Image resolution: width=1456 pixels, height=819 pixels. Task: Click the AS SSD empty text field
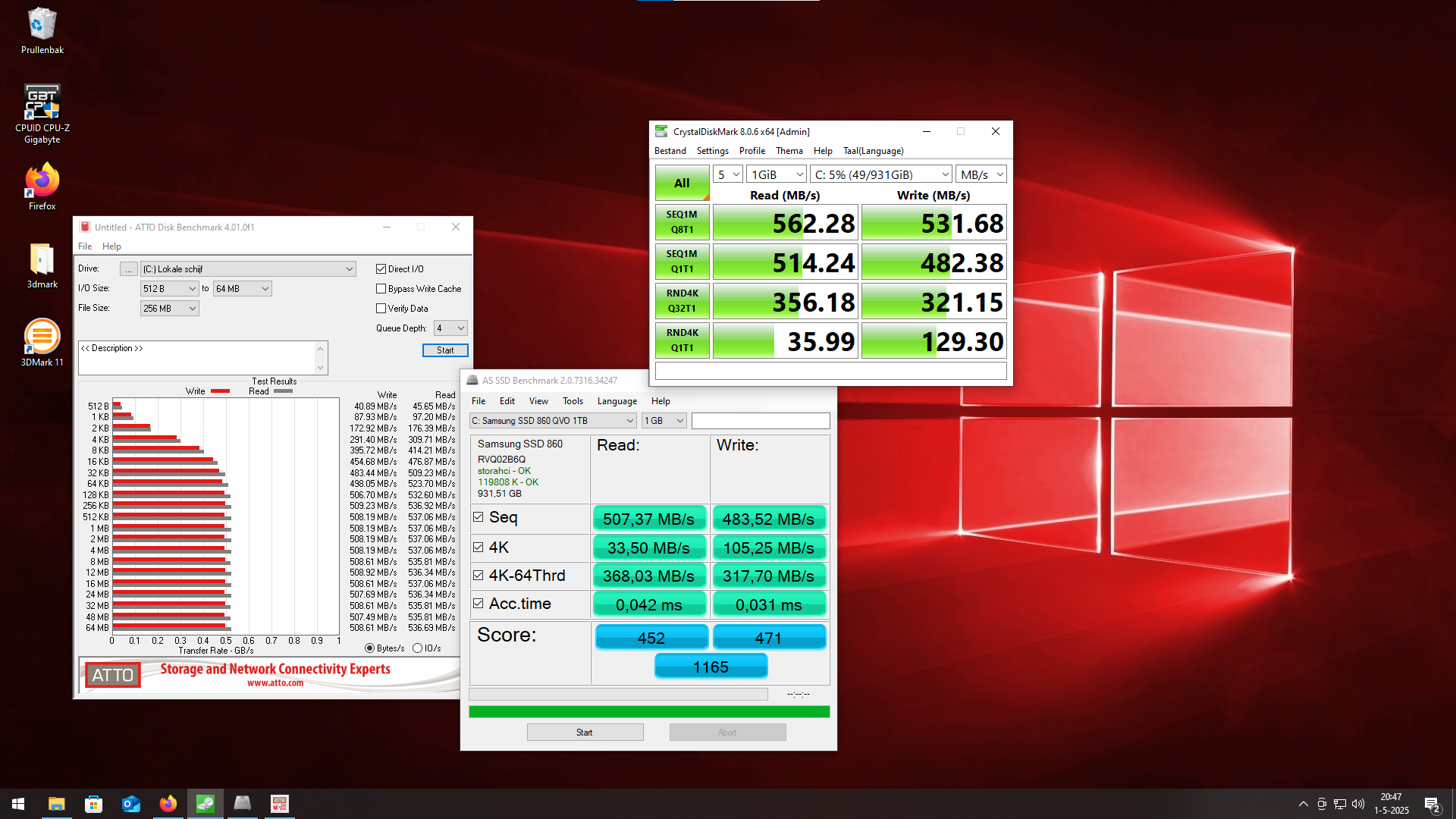[761, 421]
